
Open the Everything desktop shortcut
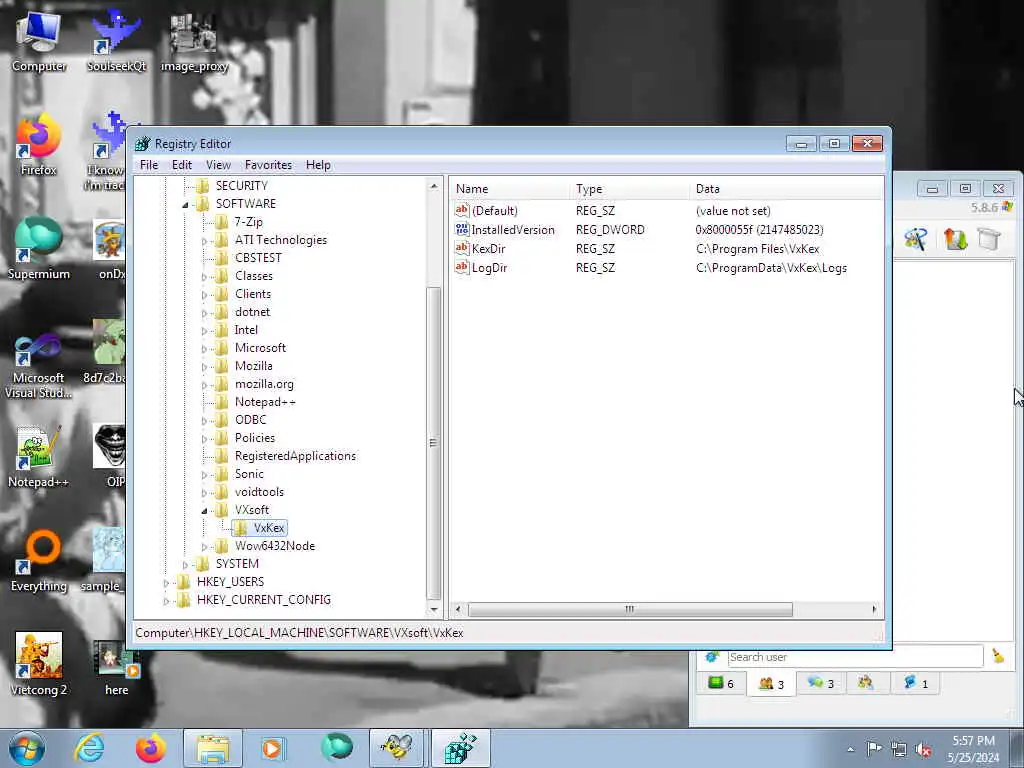pyautogui.click(x=39, y=560)
